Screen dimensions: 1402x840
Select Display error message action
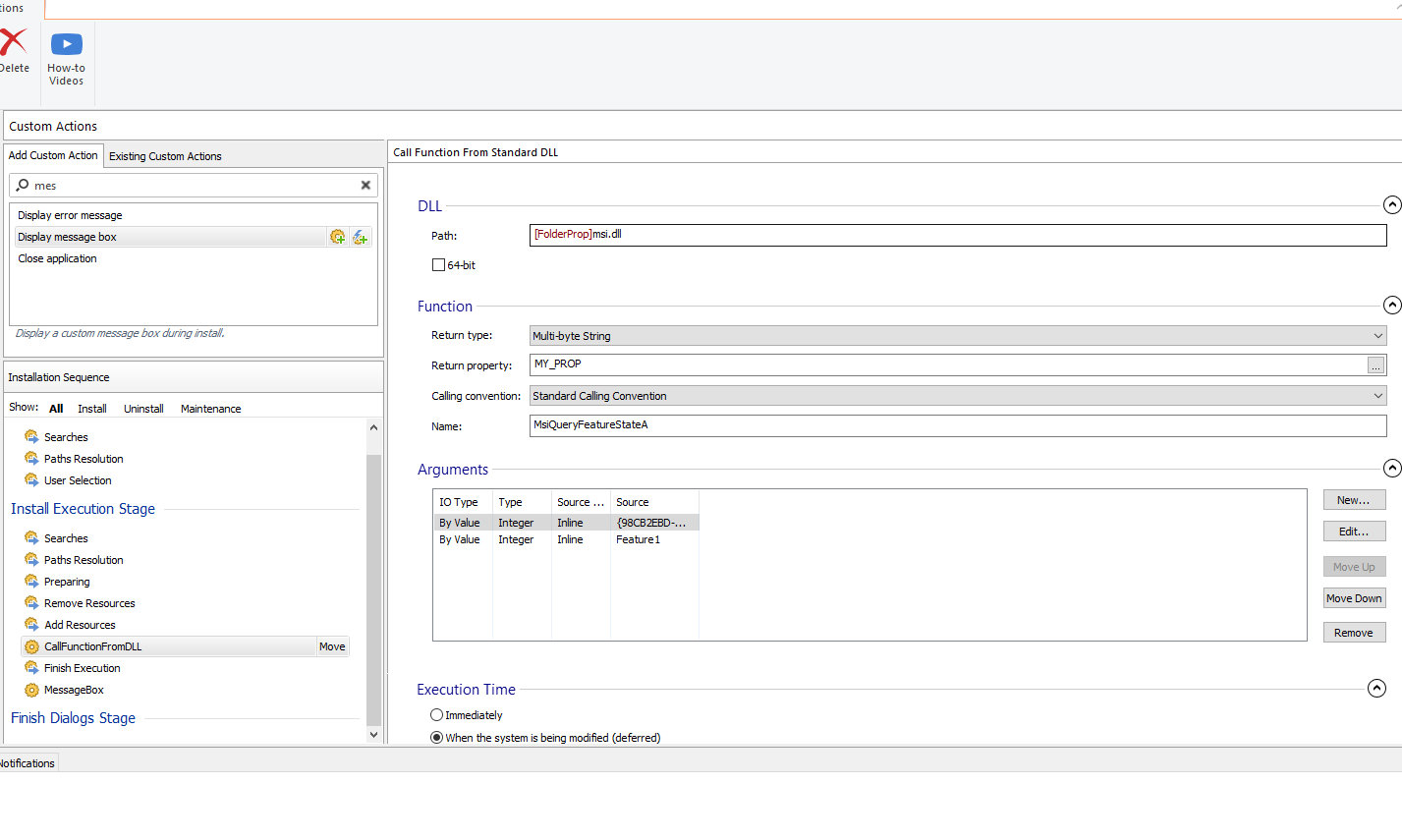click(70, 215)
